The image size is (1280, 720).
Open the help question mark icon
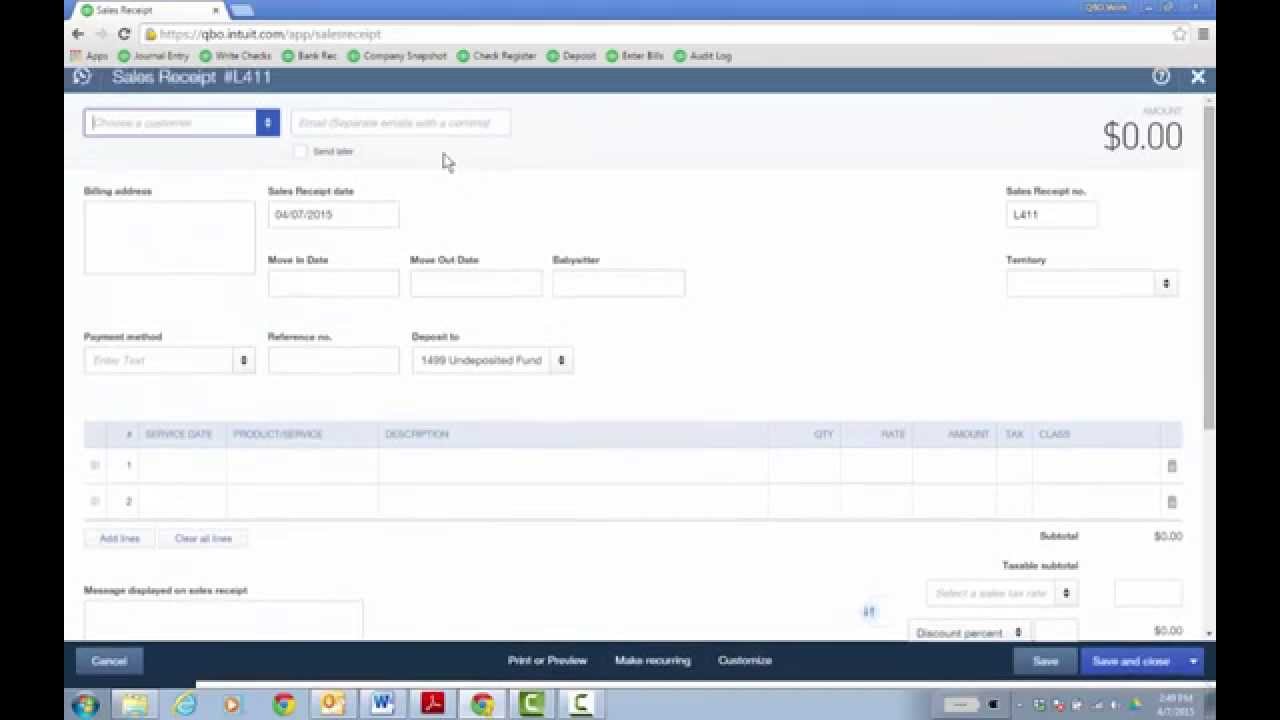[x=1161, y=76]
